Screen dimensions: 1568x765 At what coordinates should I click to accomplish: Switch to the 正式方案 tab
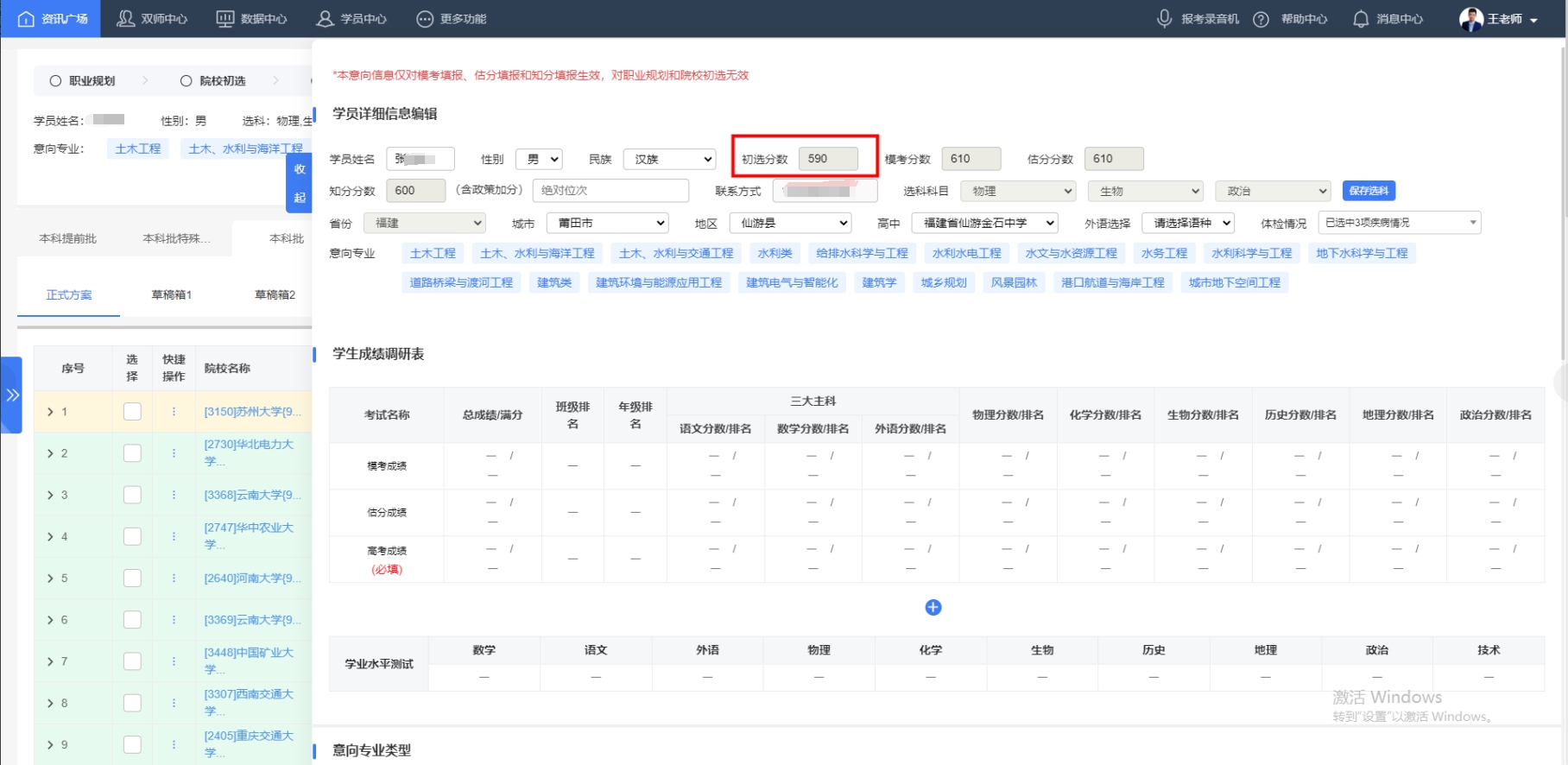tap(69, 294)
